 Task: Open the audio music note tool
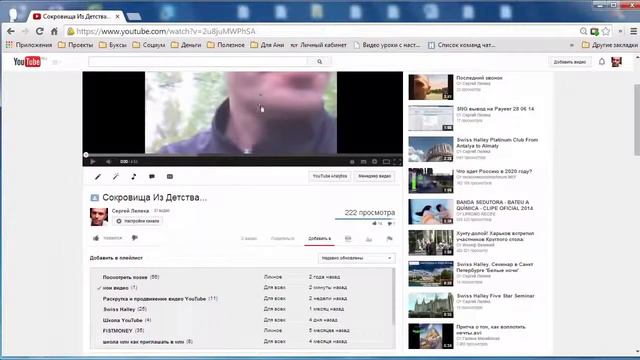[133, 176]
